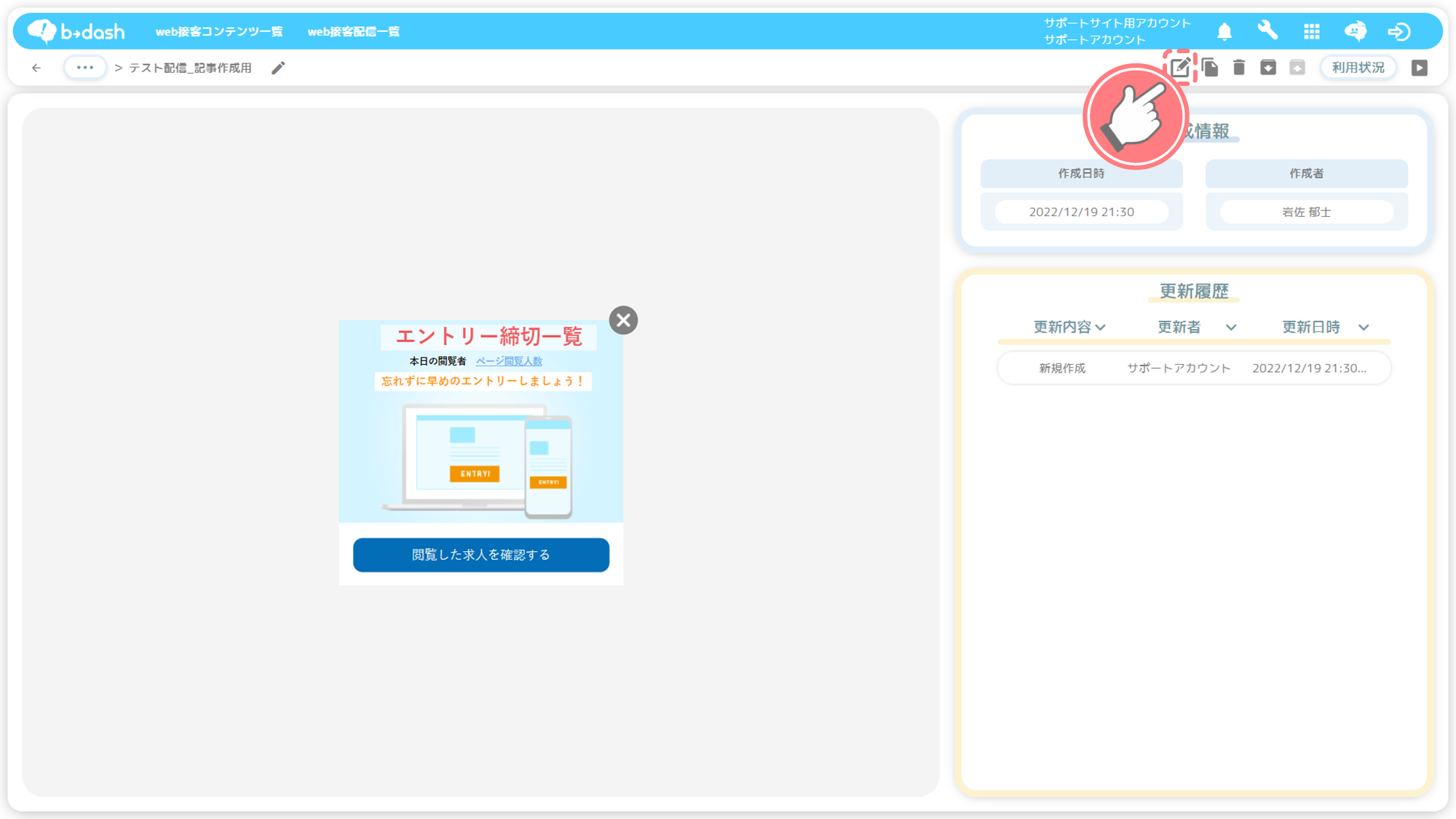Open the web接客コンテンツ一覧 menu
This screenshot has width=1456, height=819.
pos(219,31)
